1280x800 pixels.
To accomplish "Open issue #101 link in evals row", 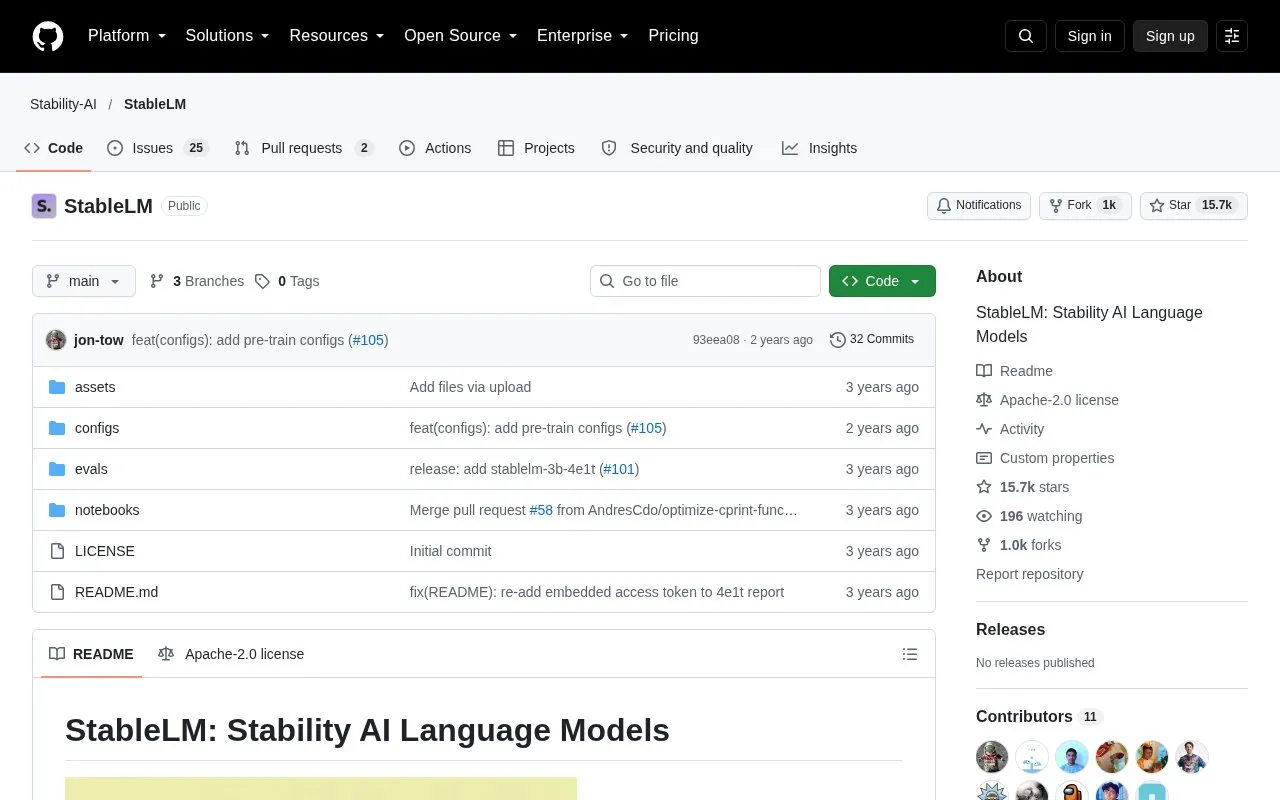I will [619, 469].
